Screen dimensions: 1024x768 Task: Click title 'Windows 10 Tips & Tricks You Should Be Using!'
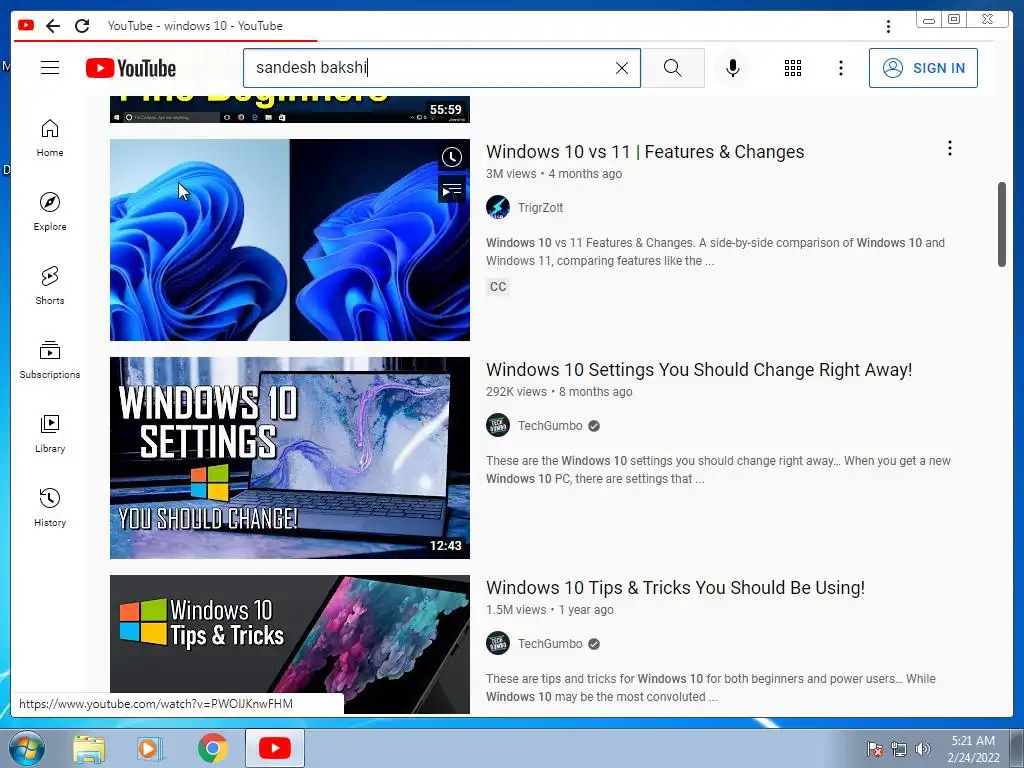tap(675, 588)
